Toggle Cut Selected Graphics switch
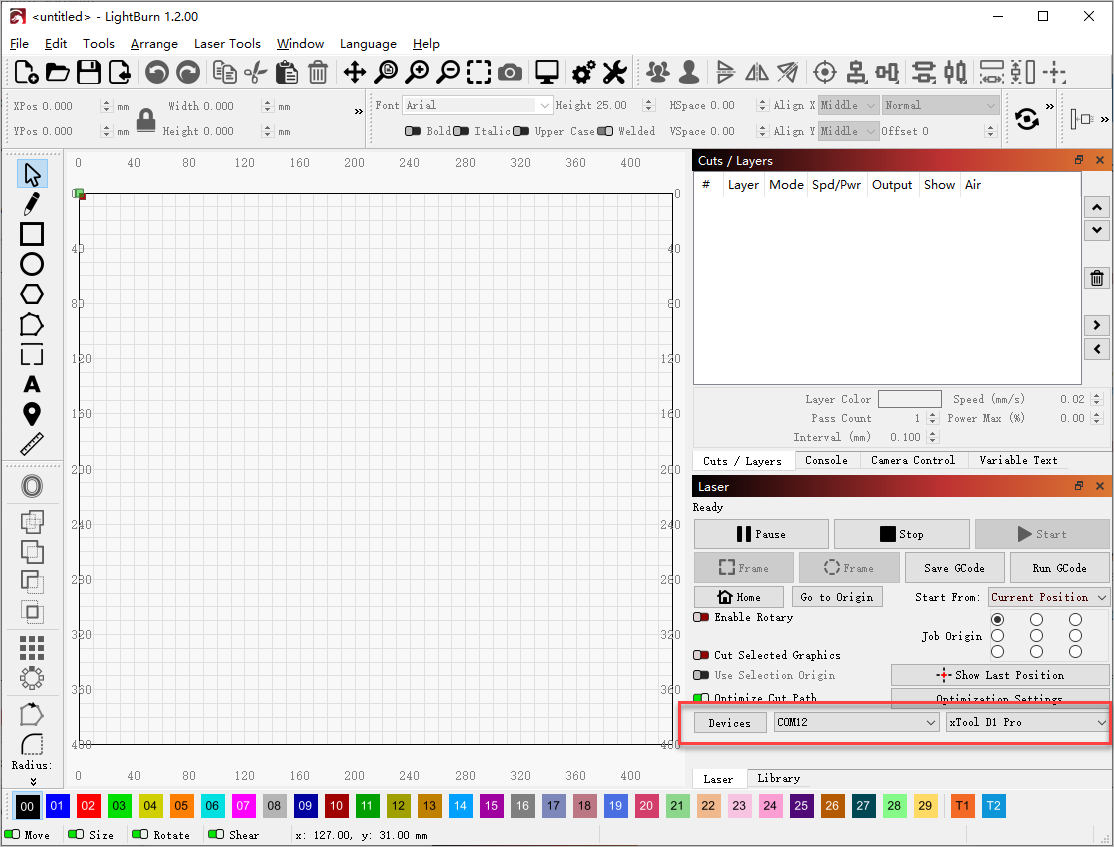 point(701,655)
